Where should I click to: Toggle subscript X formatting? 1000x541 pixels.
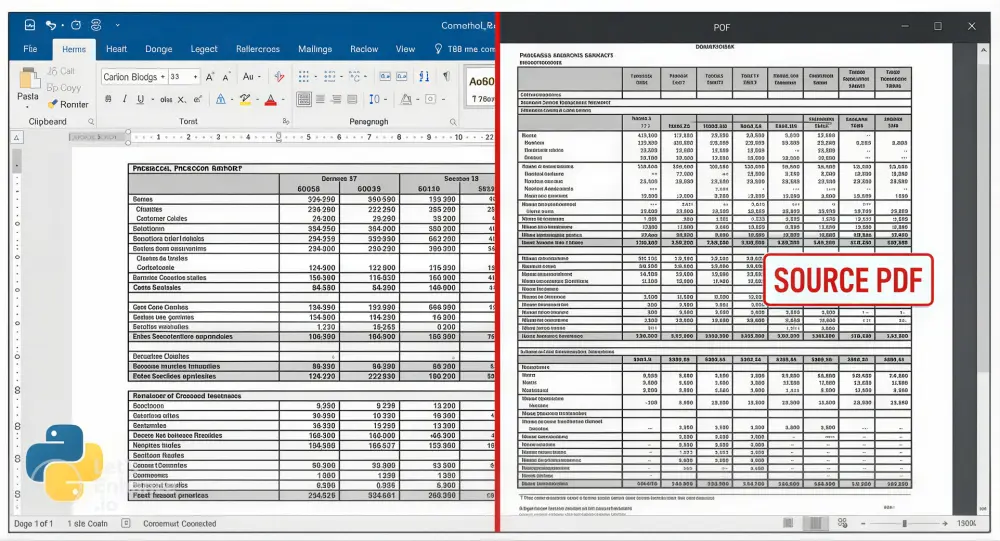coord(182,99)
